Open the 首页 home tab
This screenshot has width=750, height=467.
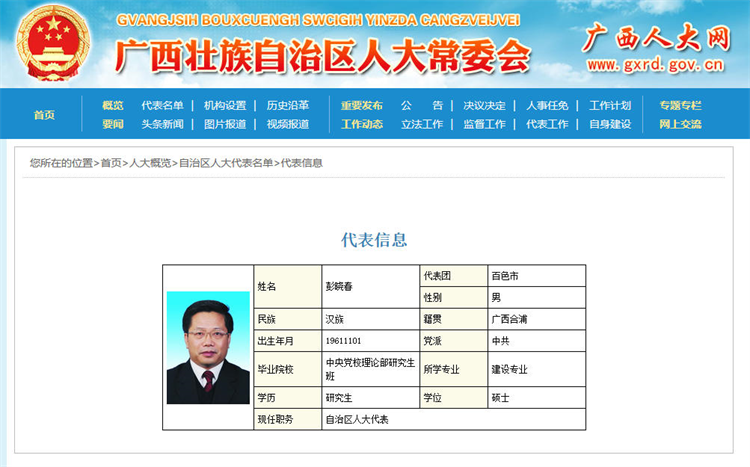(44, 115)
